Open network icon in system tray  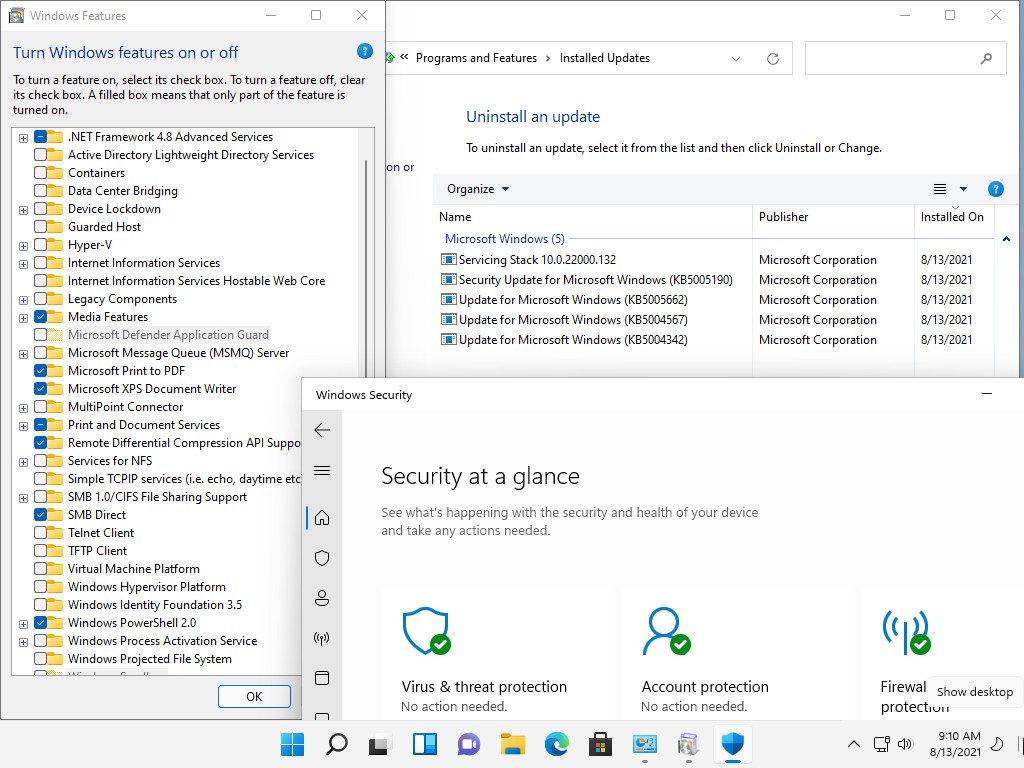point(882,744)
